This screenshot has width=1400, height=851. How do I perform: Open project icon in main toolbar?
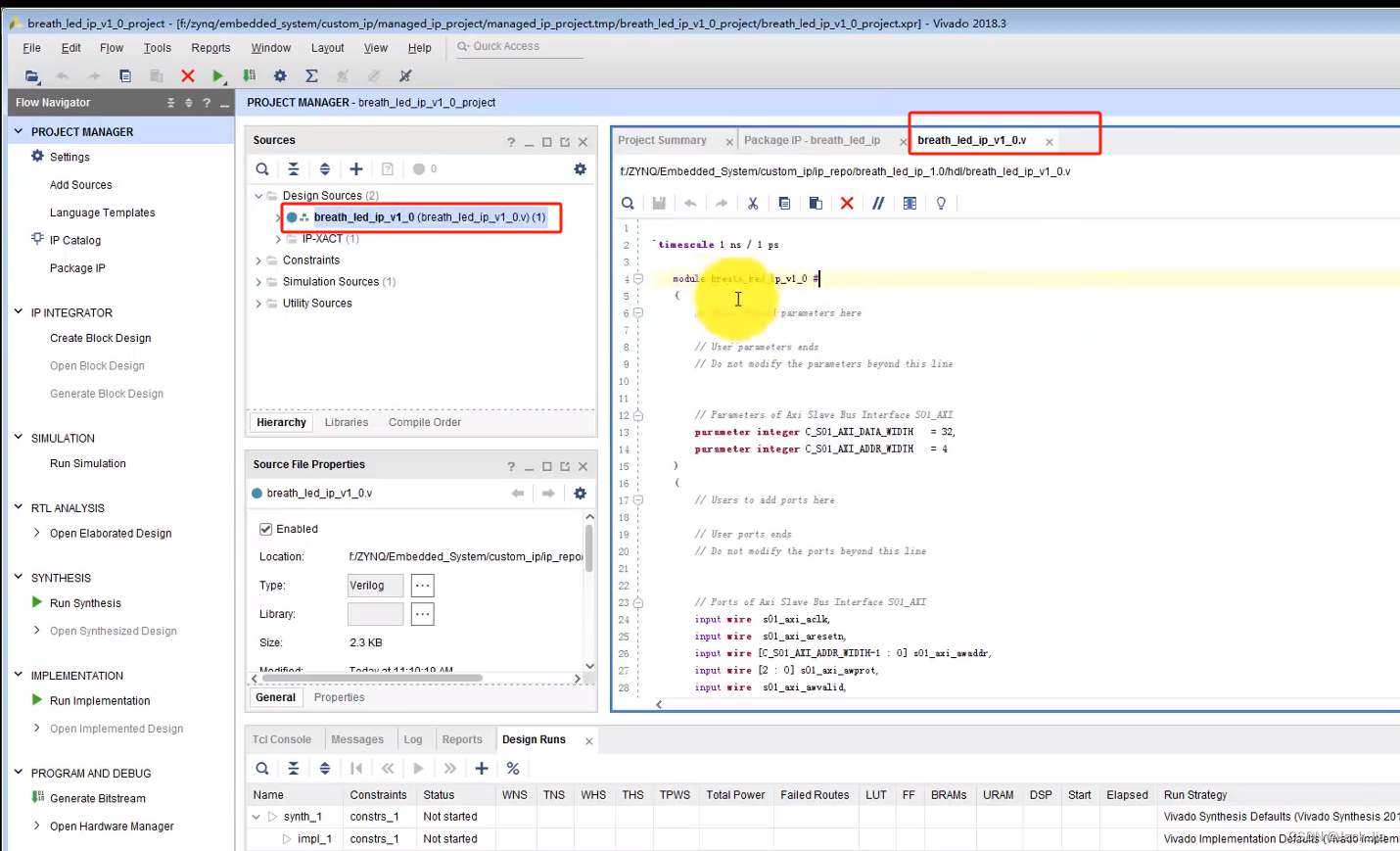[32, 75]
